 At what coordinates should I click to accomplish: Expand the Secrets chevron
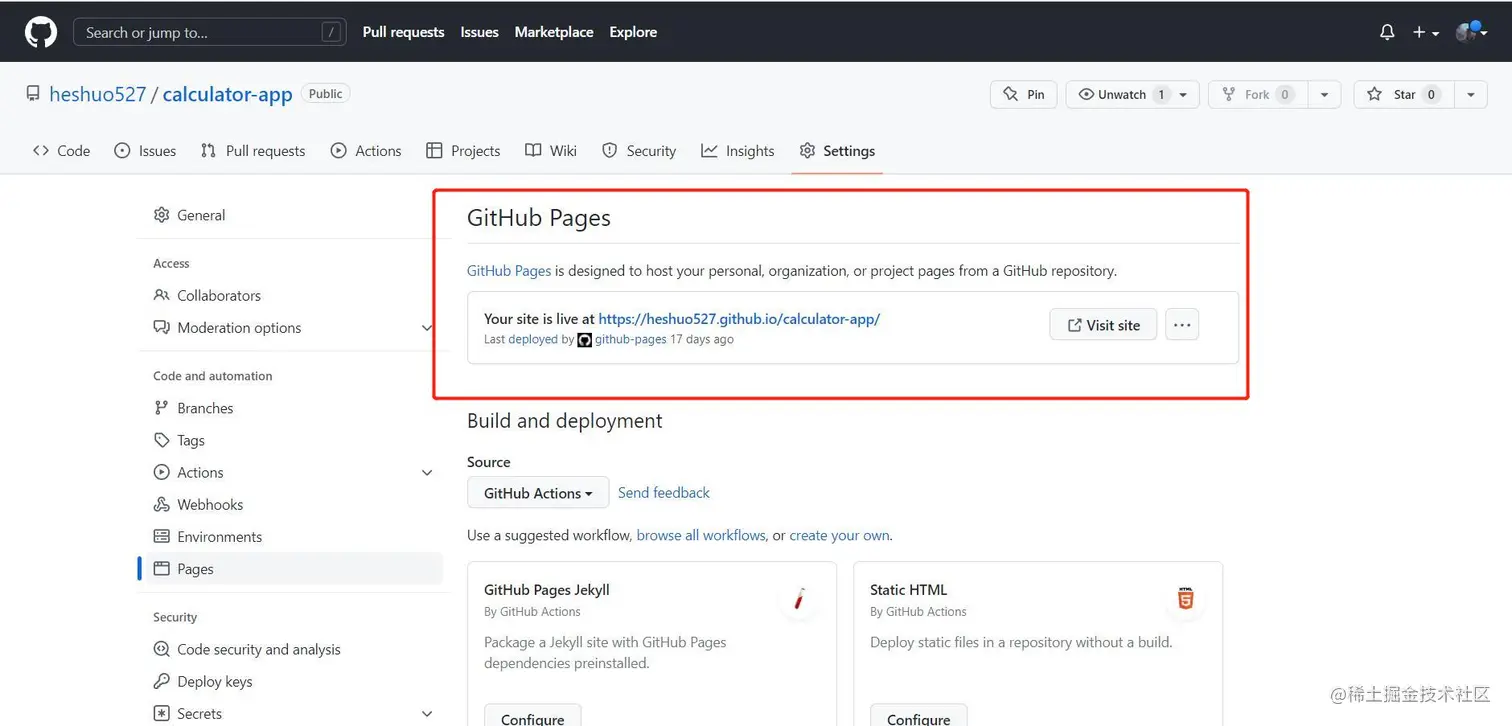pyautogui.click(x=427, y=714)
